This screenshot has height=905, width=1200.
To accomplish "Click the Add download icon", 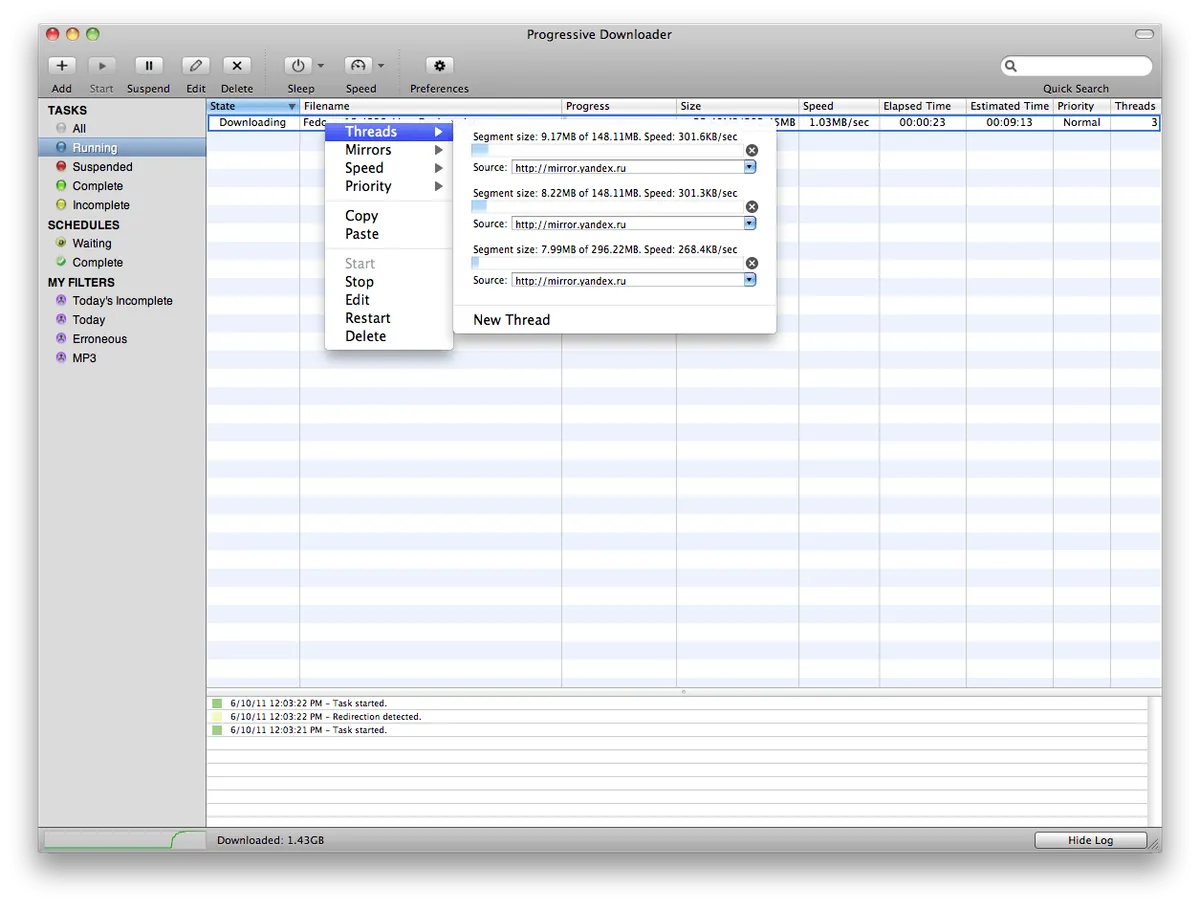I will 61,65.
